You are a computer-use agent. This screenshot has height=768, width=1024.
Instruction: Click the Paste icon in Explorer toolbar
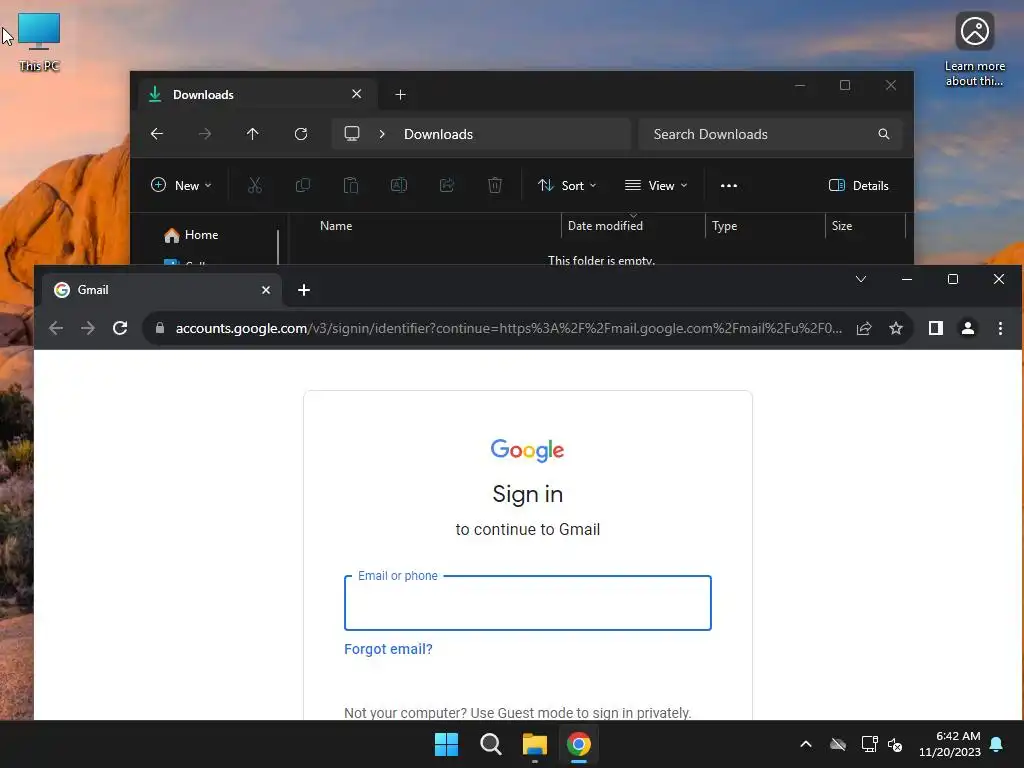351,185
